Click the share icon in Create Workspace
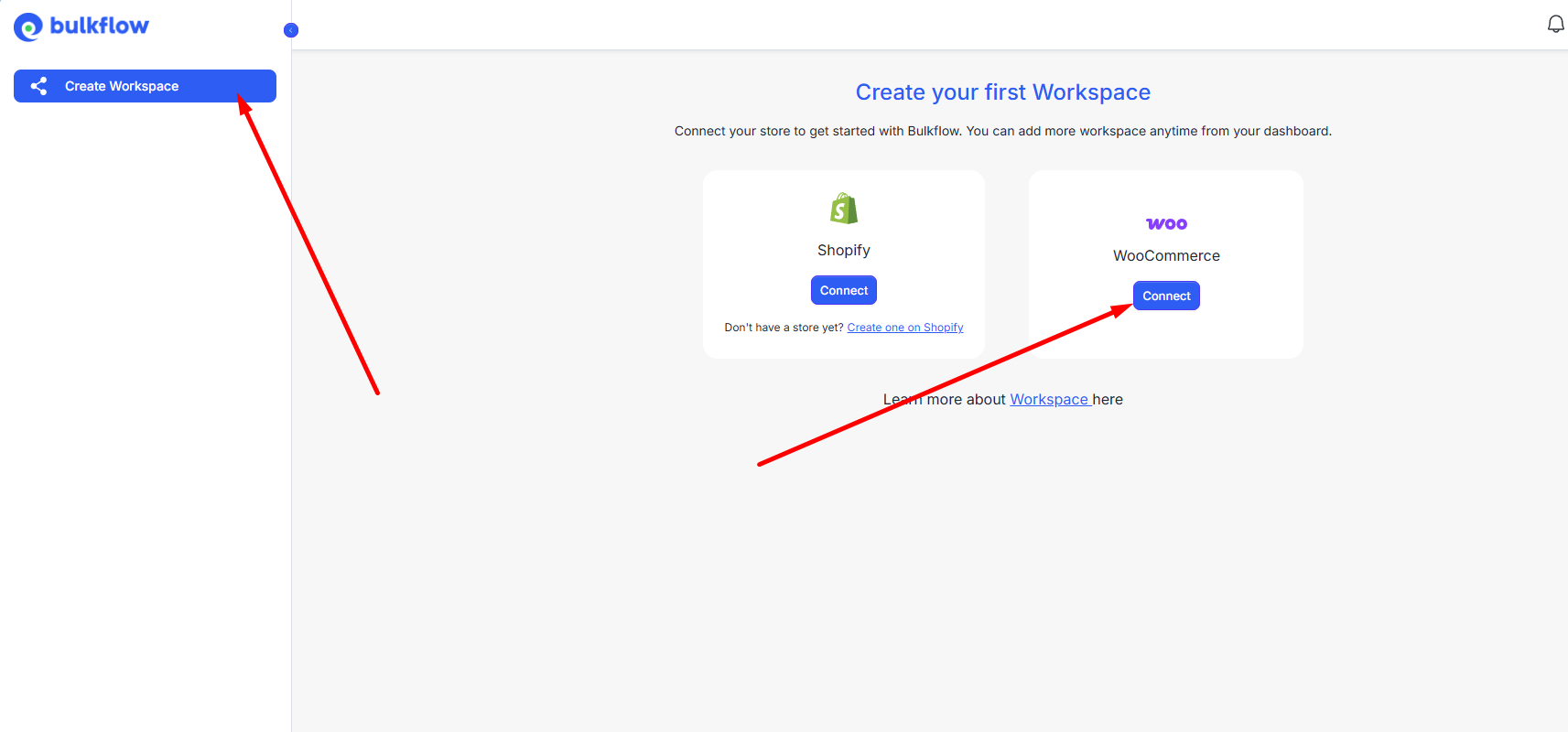The height and width of the screenshot is (732, 1568). [x=38, y=86]
